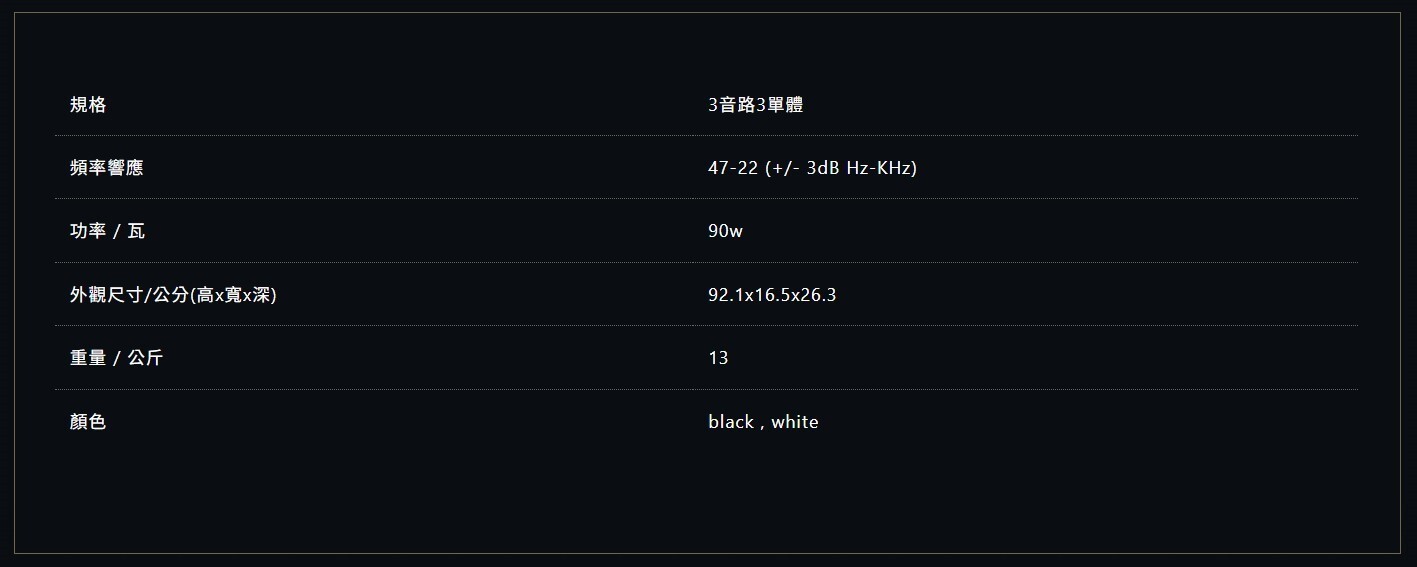Click the +/- 3dB tolerance text
Viewport: 1417px width, 567px height.
click(x=805, y=168)
